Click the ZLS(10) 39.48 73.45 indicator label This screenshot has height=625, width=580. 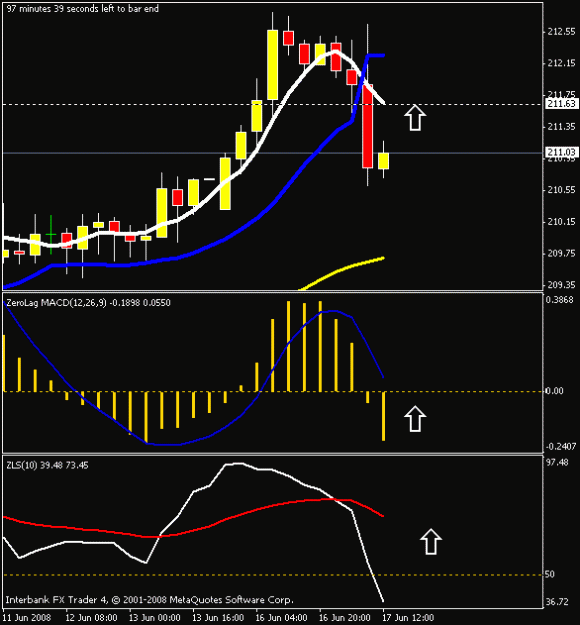pyautogui.click(x=47, y=465)
